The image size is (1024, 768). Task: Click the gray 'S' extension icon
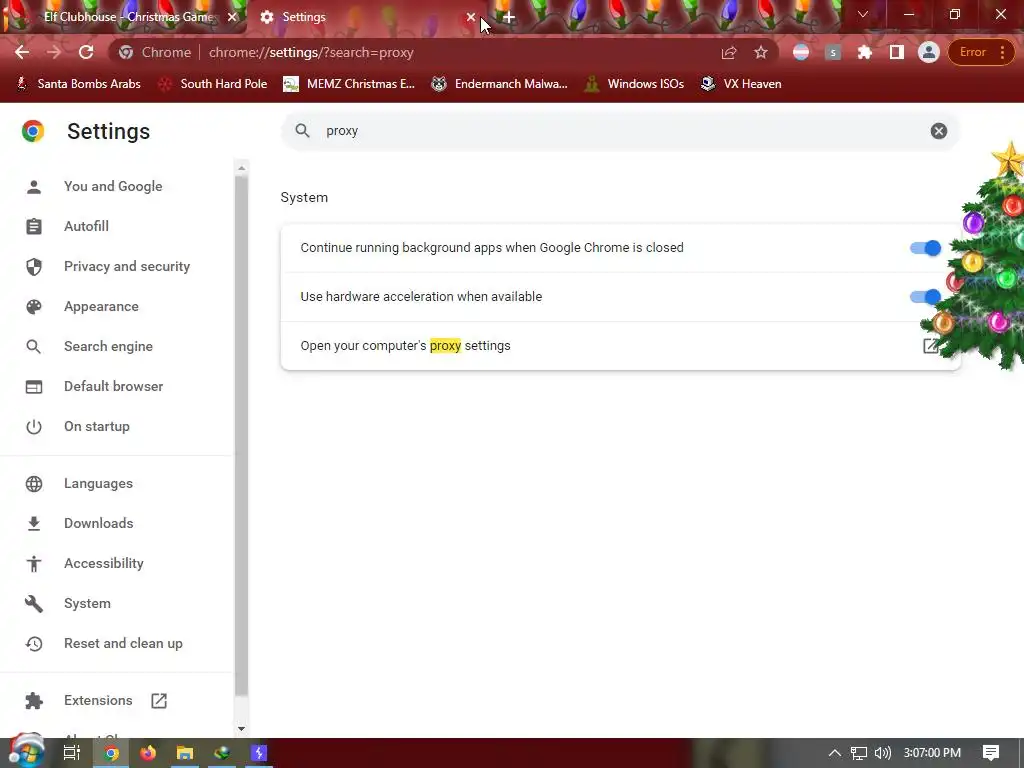pyautogui.click(x=833, y=52)
